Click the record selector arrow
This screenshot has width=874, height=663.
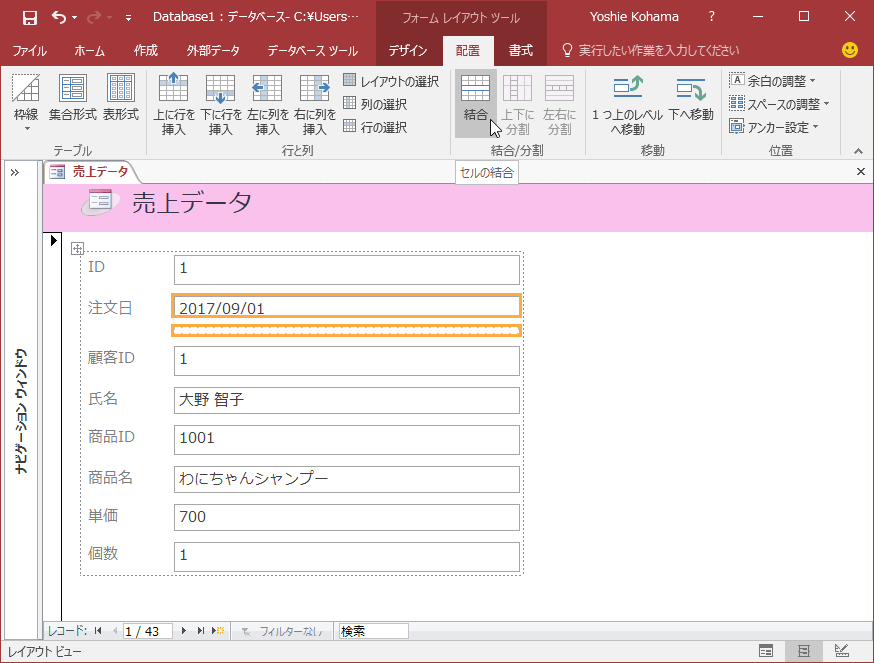point(54,240)
